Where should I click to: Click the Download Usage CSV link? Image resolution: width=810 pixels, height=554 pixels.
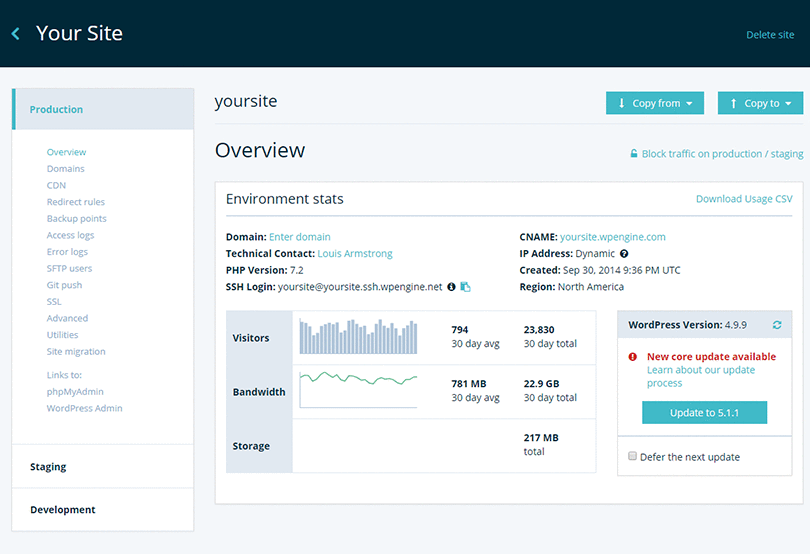(x=743, y=199)
